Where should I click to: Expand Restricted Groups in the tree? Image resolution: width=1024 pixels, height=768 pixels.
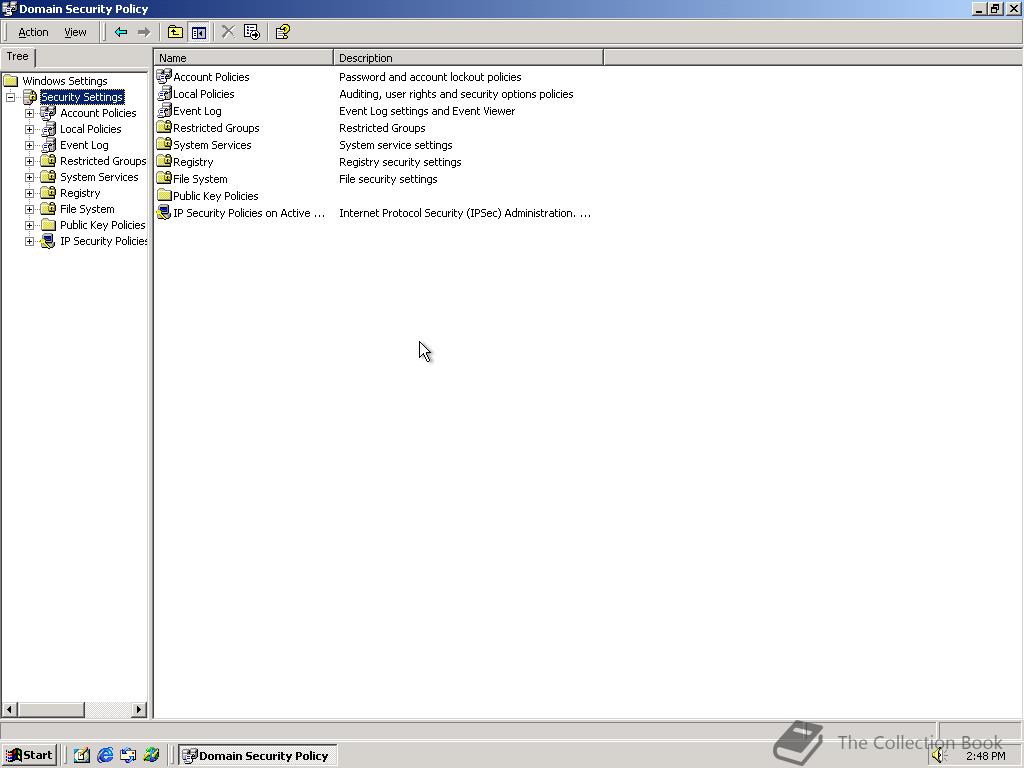pyautogui.click(x=29, y=161)
